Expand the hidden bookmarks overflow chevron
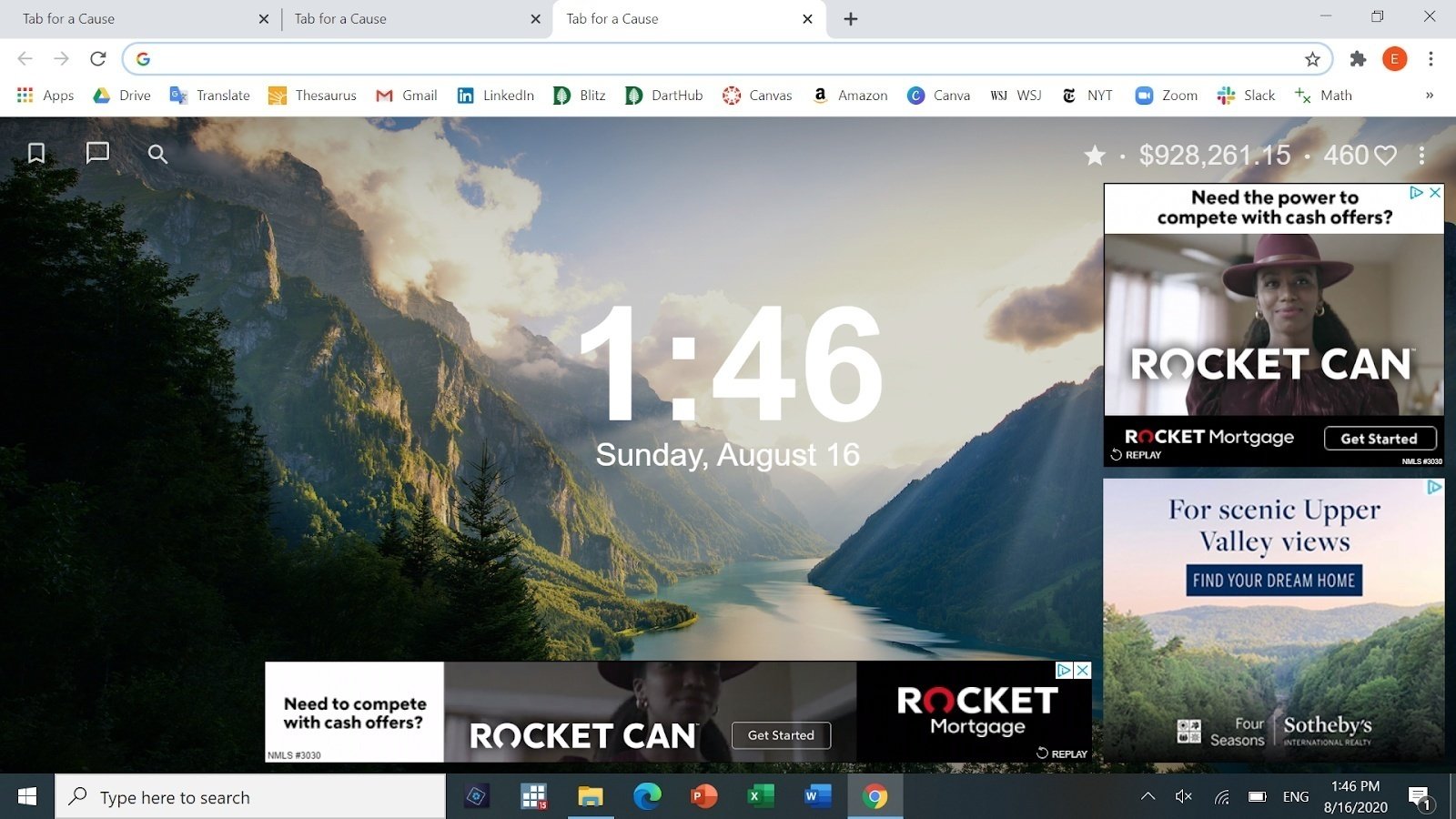Viewport: 1456px width, 819px height. (1429, 96)
